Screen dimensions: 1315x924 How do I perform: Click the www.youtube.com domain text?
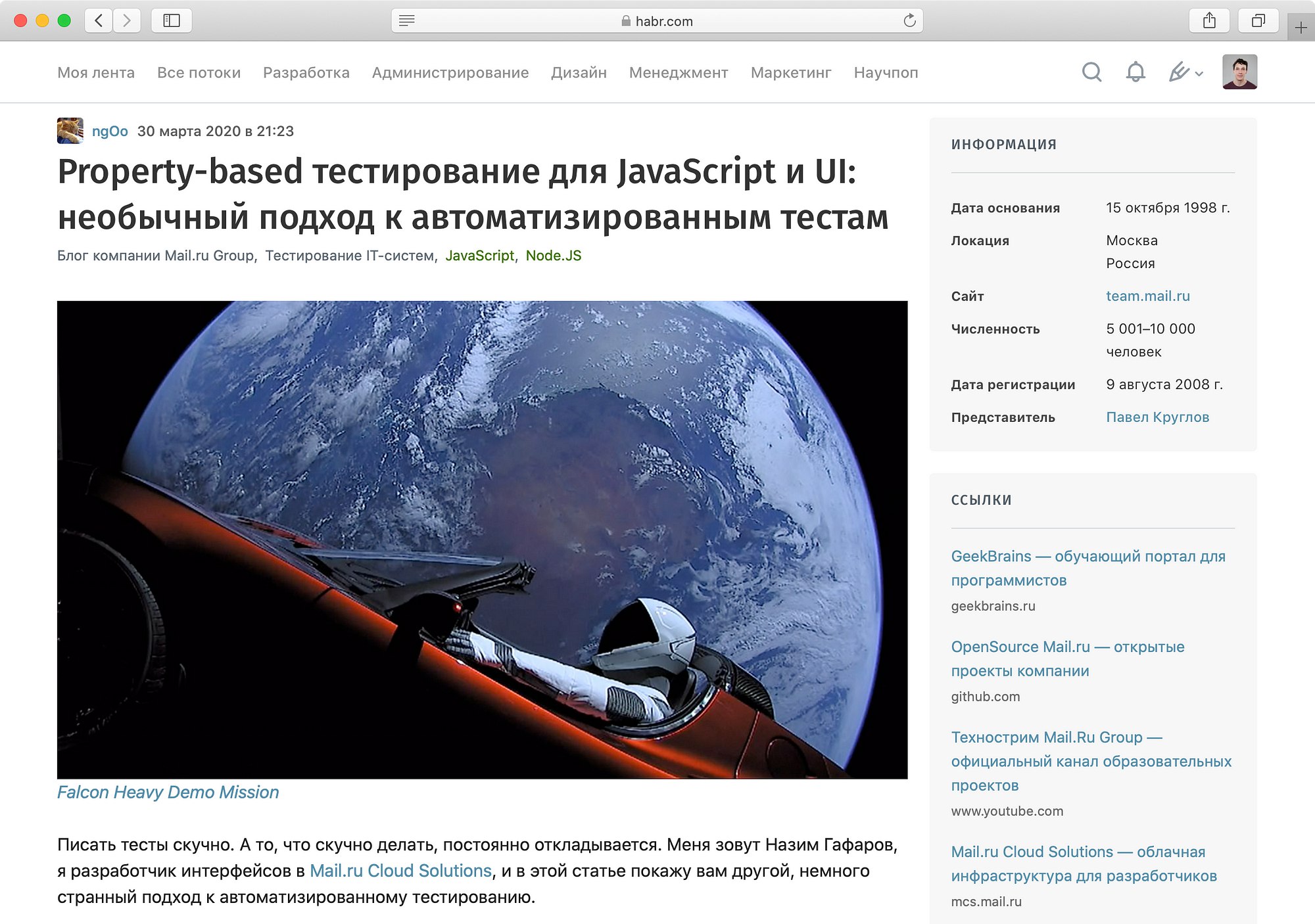[x=1007, y=811]
